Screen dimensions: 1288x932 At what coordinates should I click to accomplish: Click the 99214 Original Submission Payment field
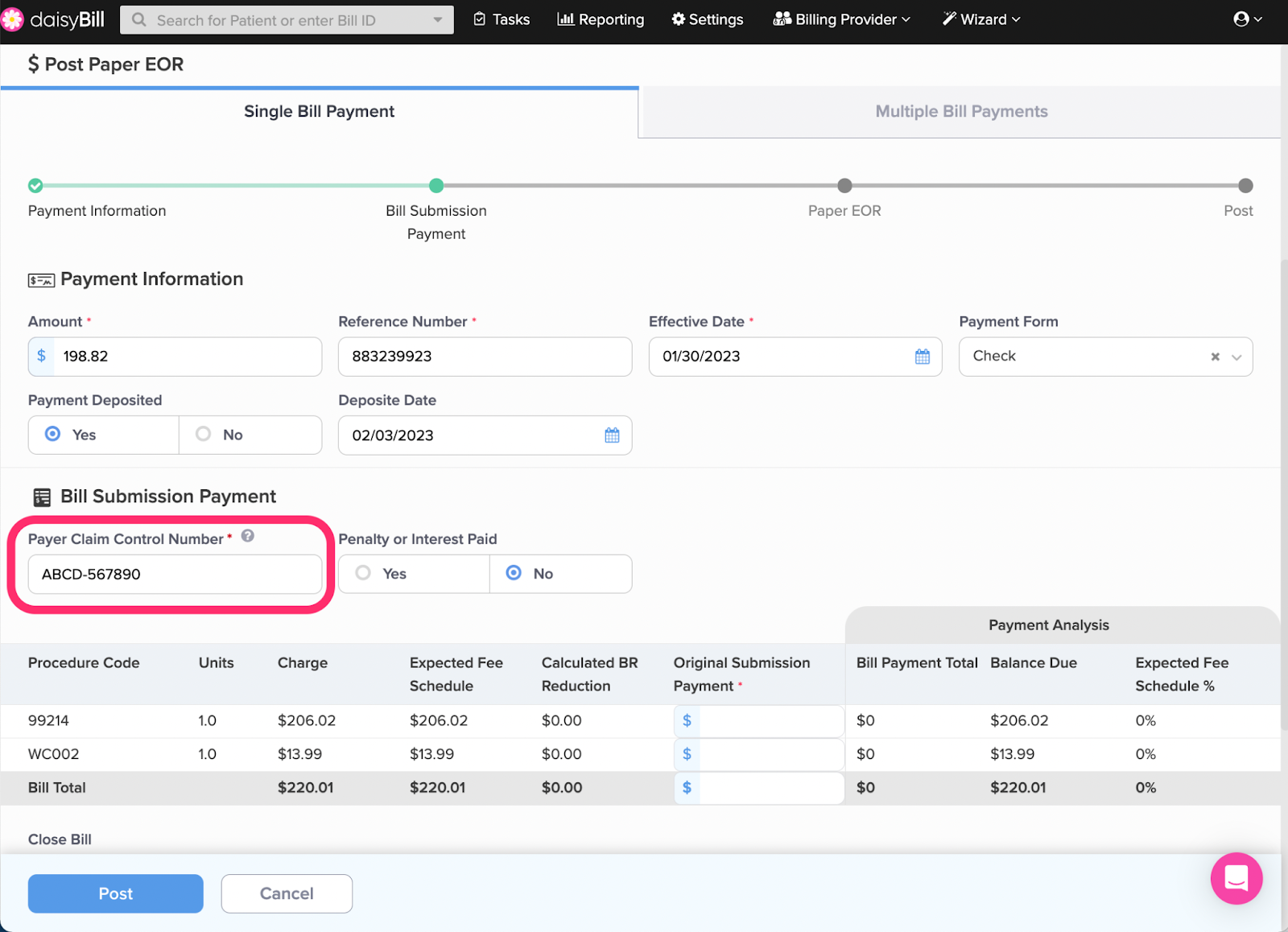click(770, 721)
